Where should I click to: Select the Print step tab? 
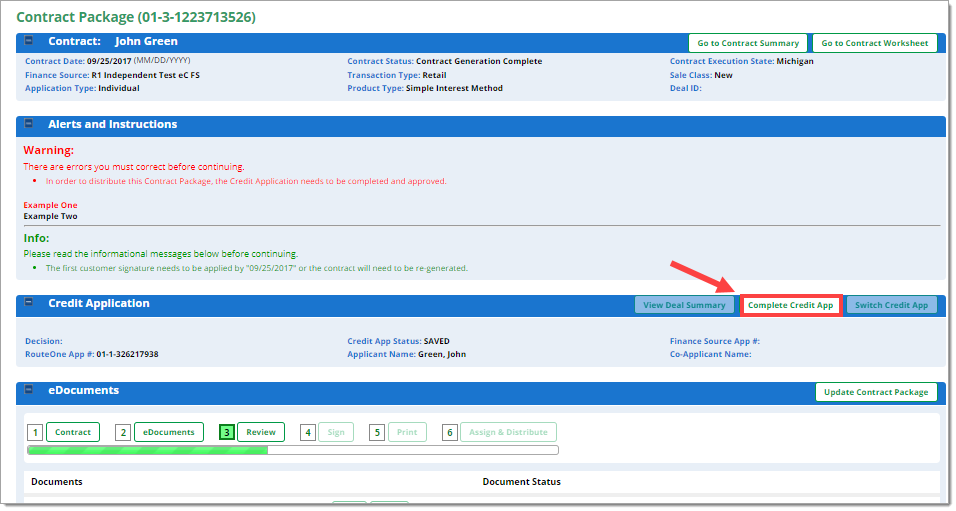click(407, 432)
